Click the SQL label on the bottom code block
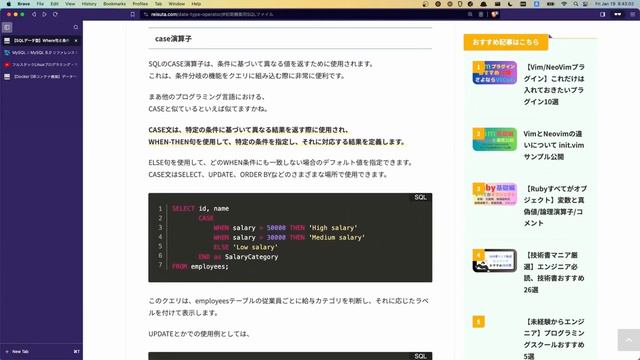Viewport: 640px width, 360px height. click(x=420, y=356)
